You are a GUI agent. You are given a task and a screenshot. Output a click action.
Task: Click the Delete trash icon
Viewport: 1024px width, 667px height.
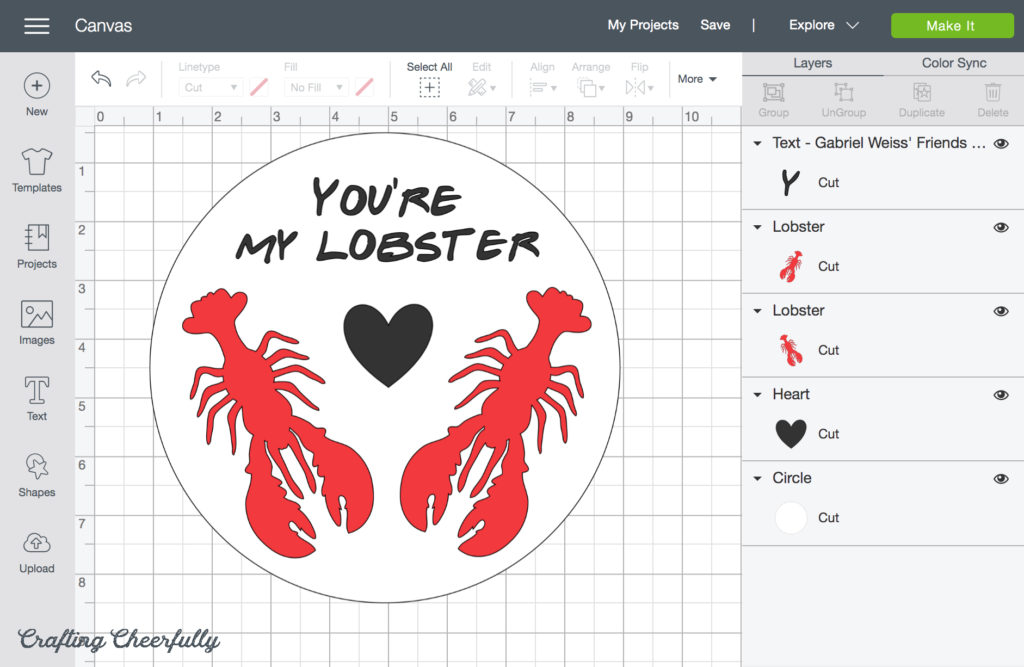click(x=993, y=92)
